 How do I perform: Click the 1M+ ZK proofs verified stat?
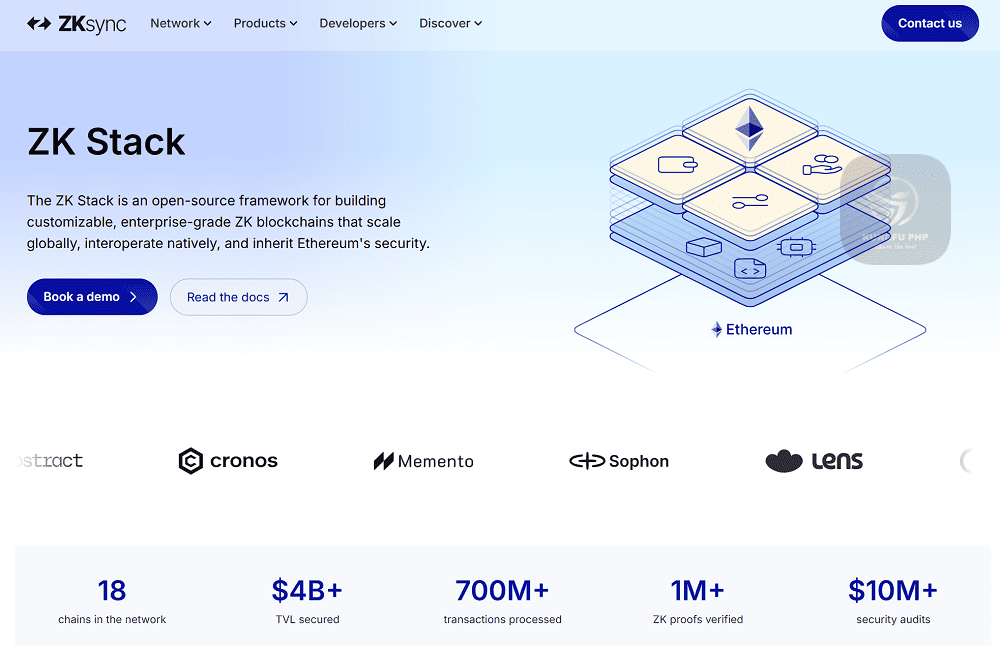[x=698, y=601]
